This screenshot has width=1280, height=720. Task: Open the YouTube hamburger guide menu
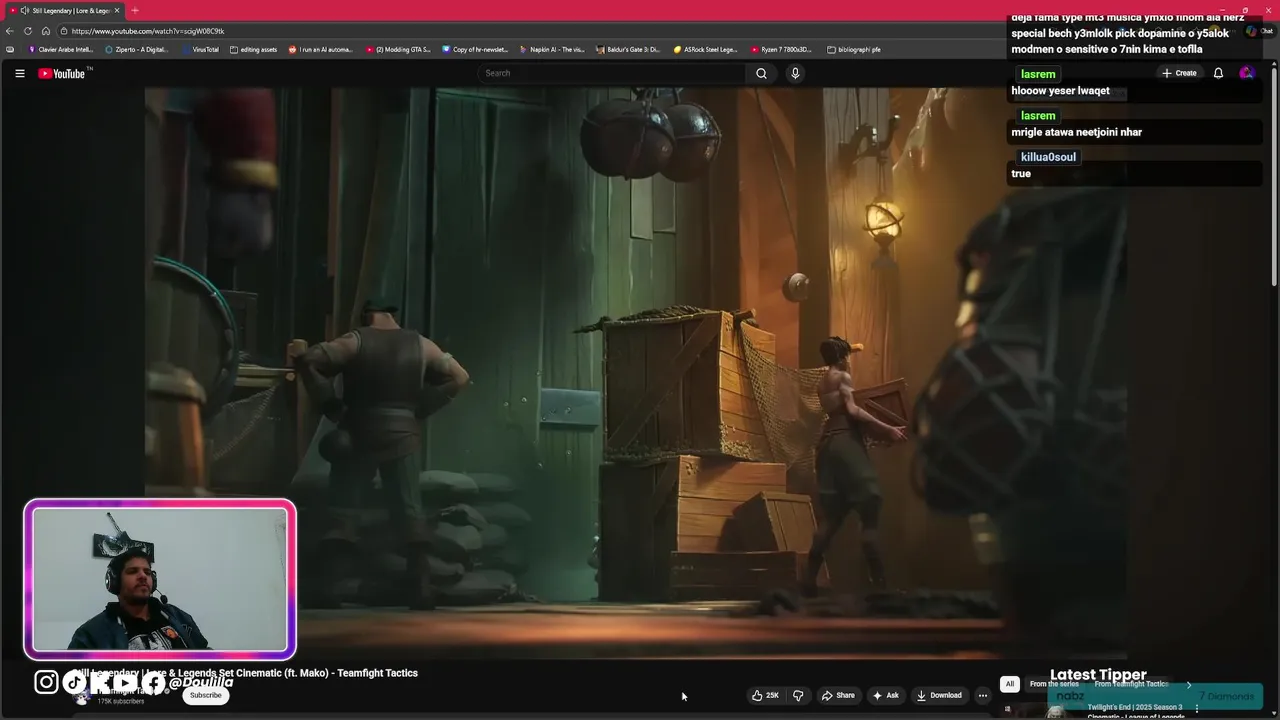click(x=19, y=73)
